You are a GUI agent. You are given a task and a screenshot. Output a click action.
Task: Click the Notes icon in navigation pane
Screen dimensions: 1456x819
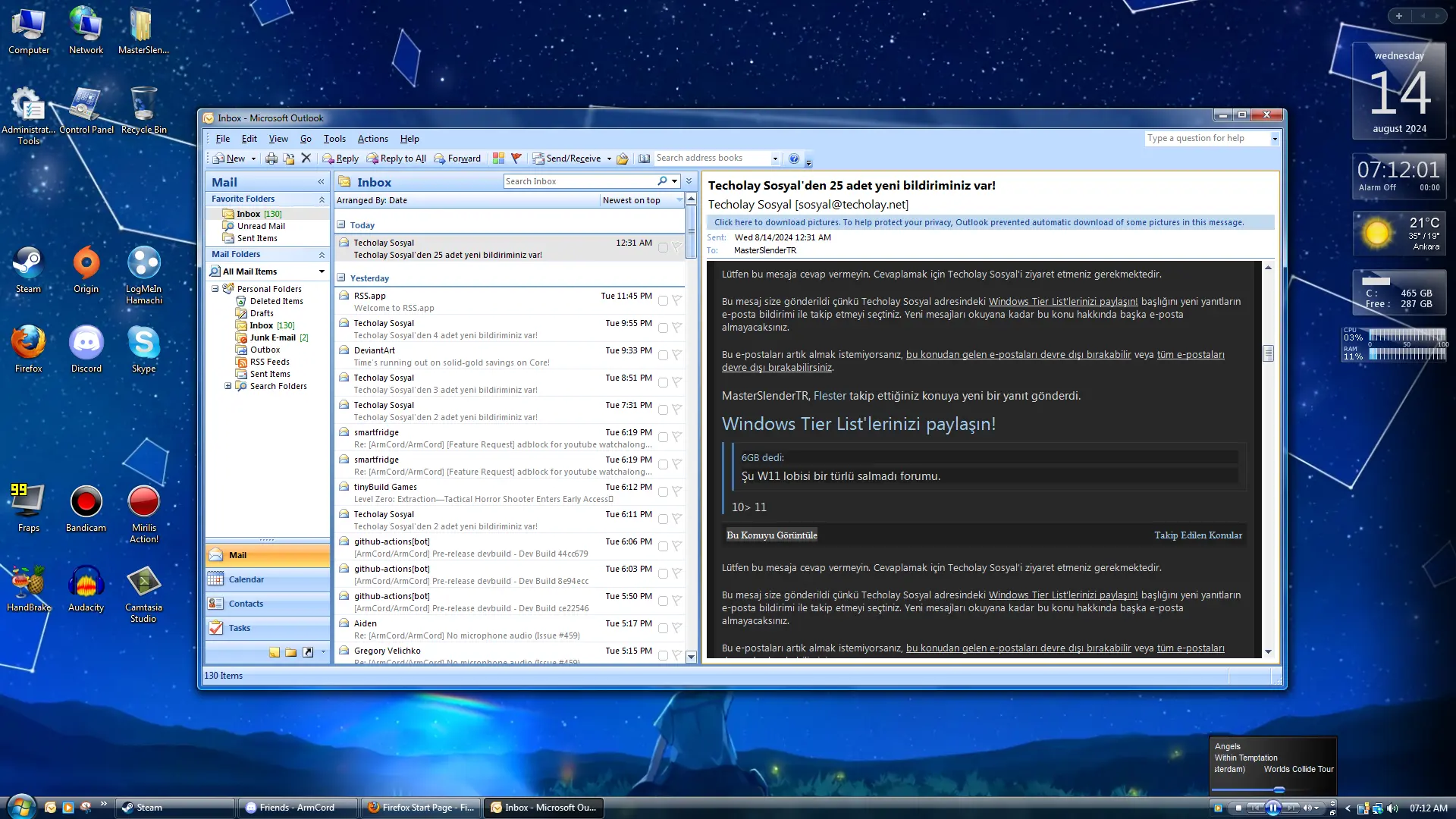pyautogui.click(x=274, y=652)
